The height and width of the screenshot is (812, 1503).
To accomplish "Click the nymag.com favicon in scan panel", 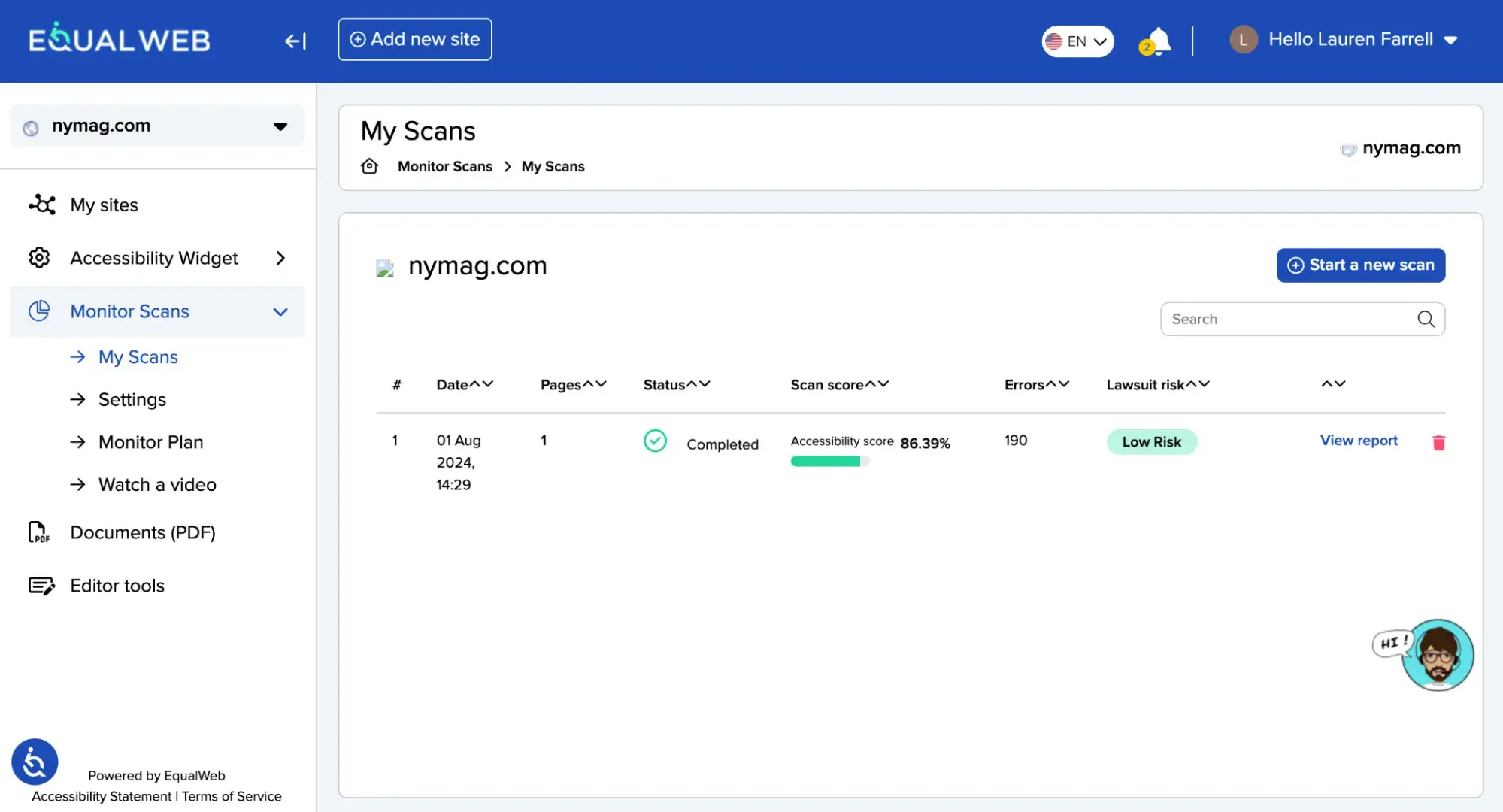I will pyautogui.click(x=385, y=268).
